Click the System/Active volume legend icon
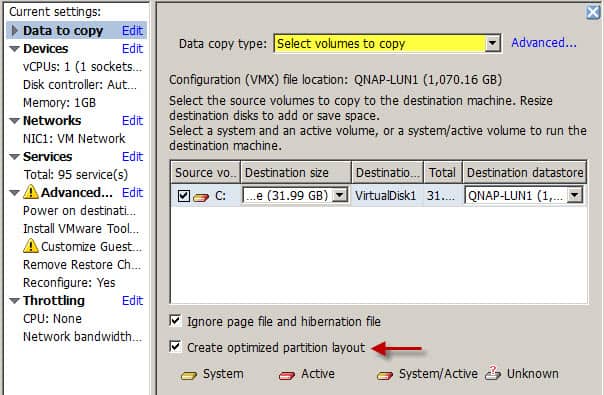Viewport: 604px width, 395px height. click(x=385, y=375)
